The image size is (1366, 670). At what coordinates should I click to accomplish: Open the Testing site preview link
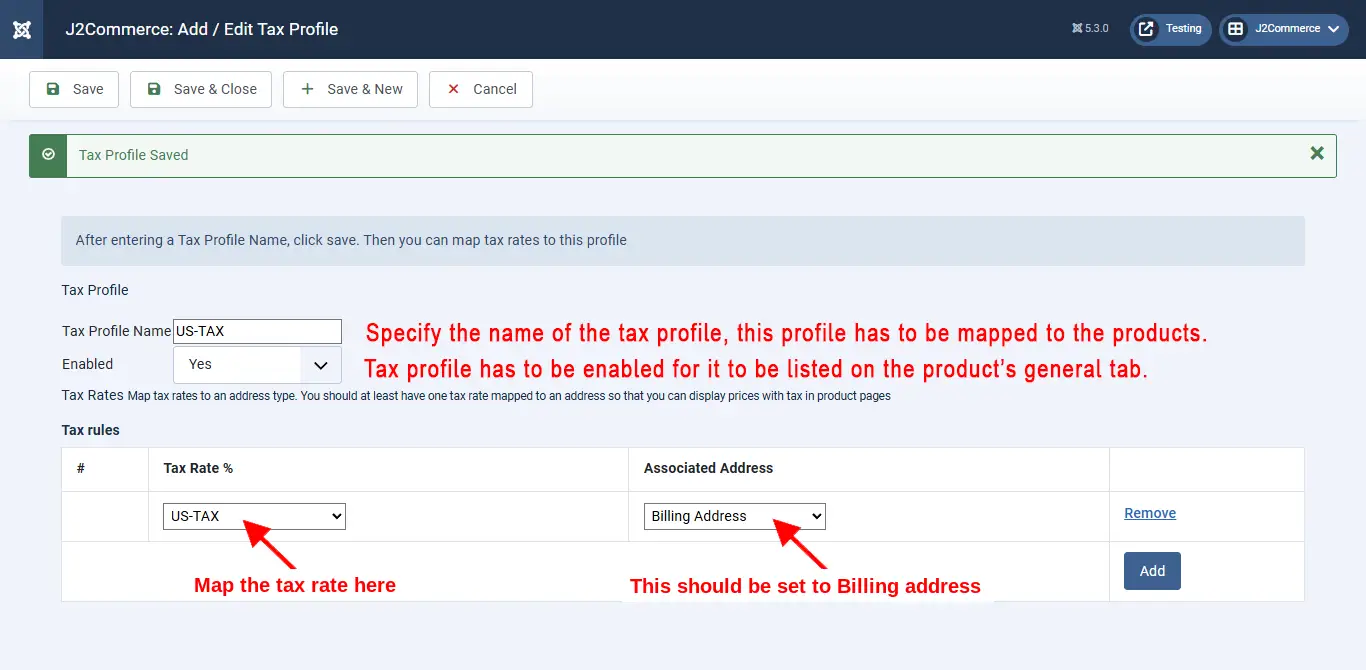[x=1171, y=29]
